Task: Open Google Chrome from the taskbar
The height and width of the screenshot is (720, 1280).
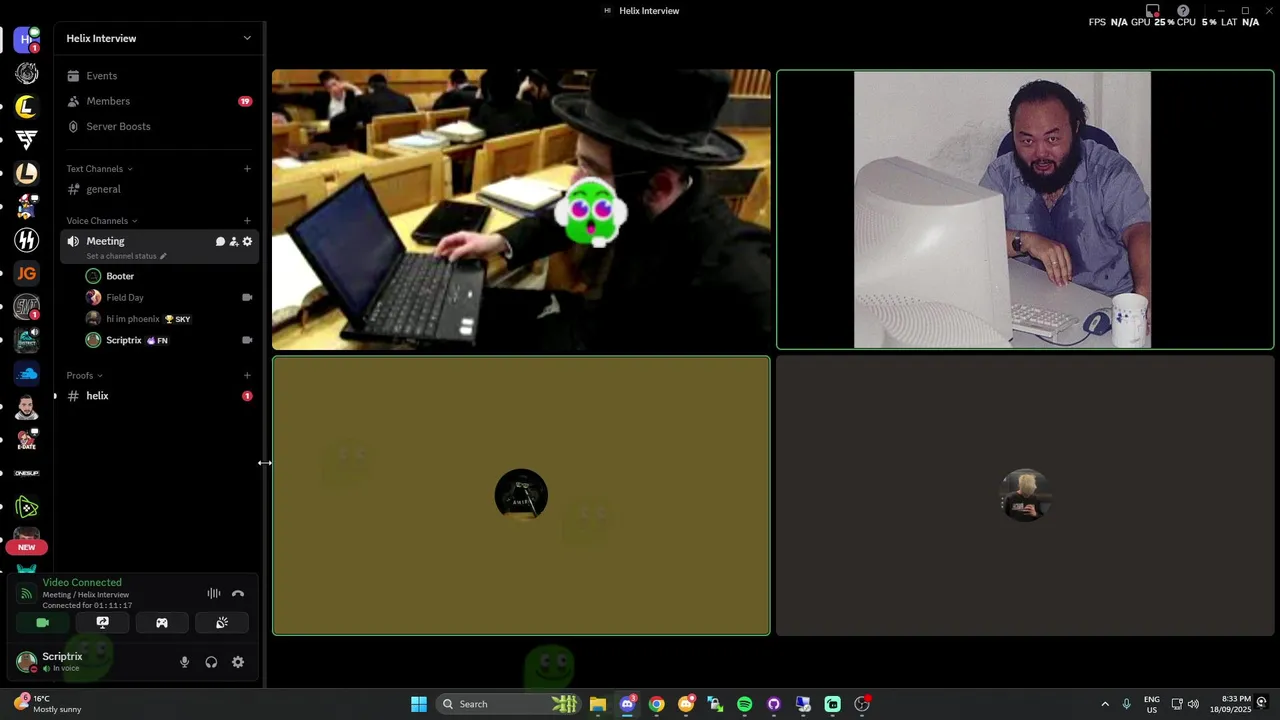Action: point(656,704)
